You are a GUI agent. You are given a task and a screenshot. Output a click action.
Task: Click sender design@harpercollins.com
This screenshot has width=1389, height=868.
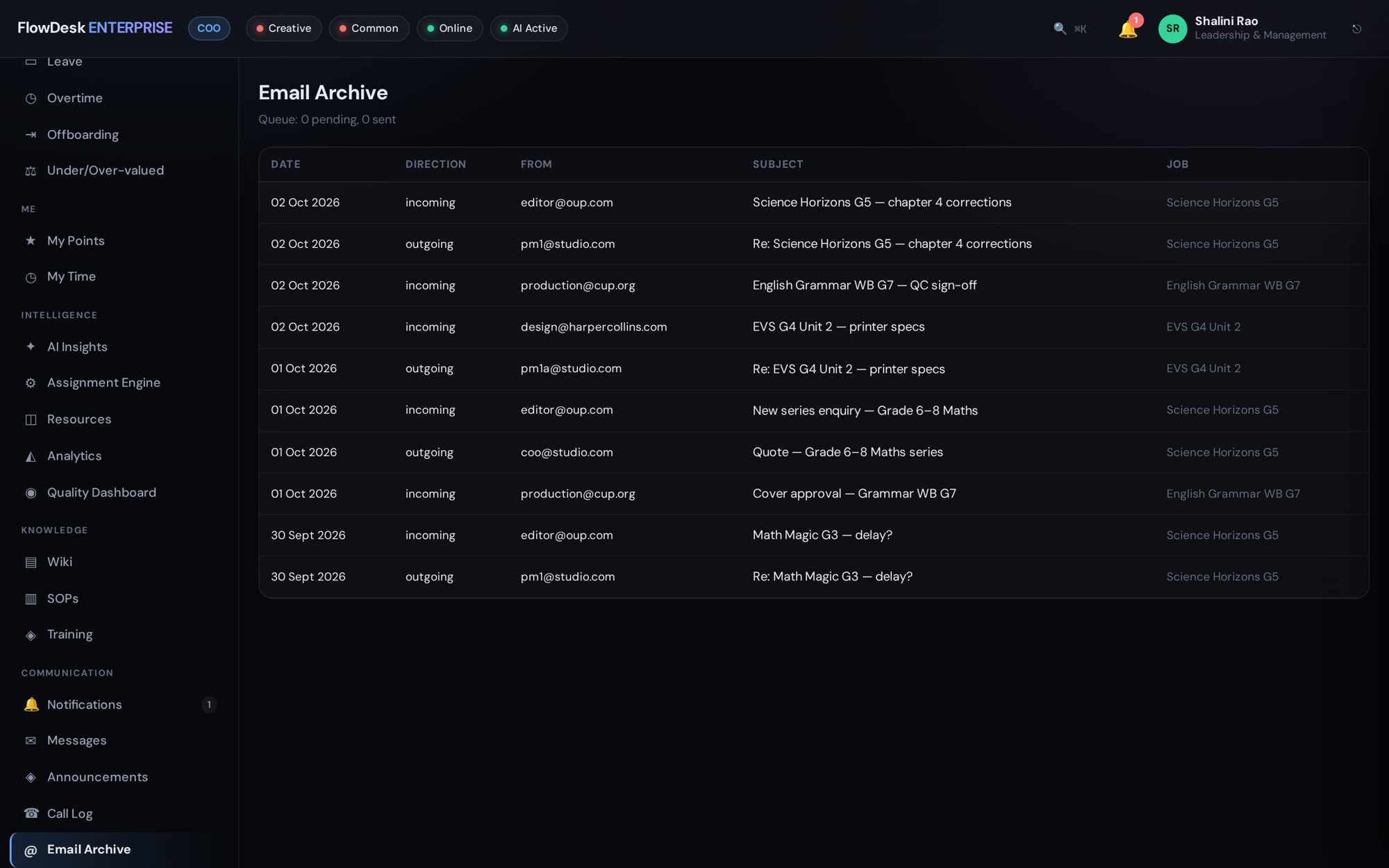pyautogui.click(x=594, y=327)
